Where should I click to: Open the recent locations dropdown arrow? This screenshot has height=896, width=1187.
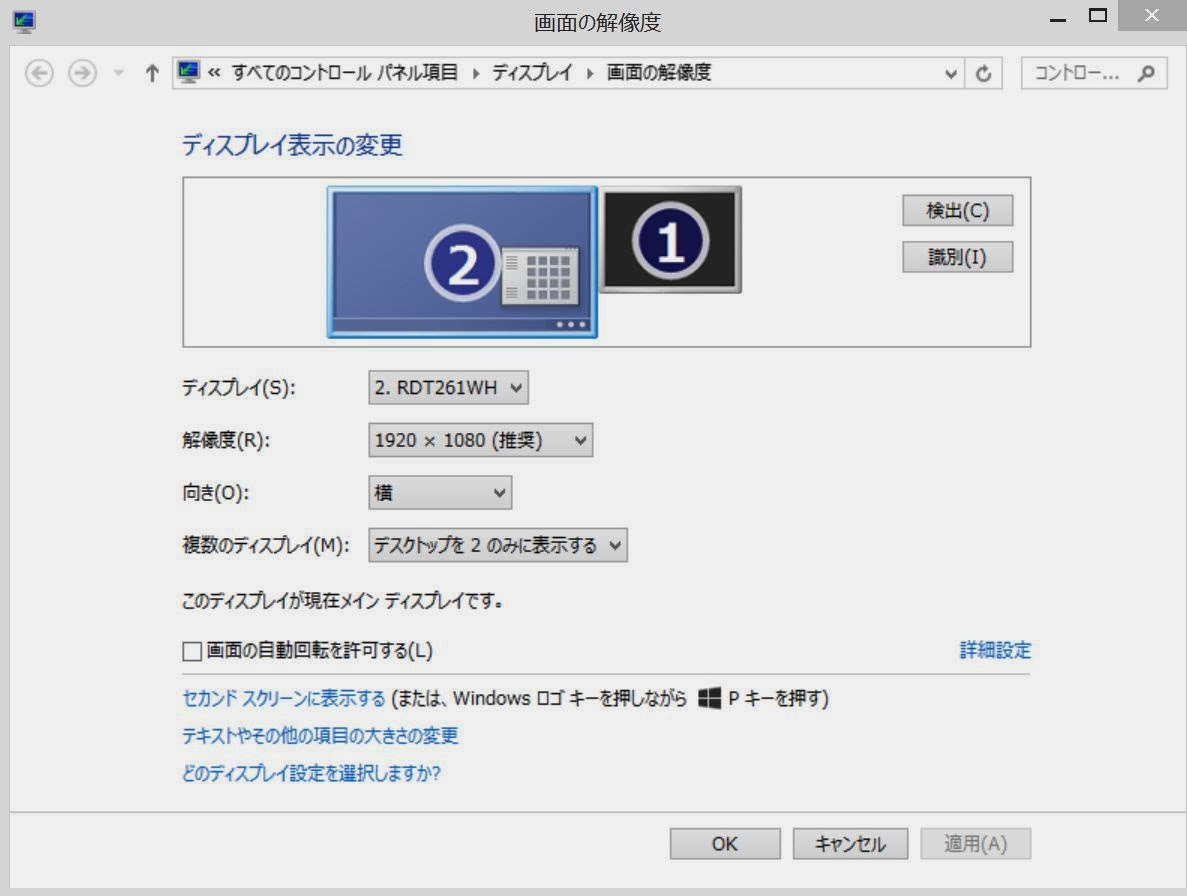click(x=118, y=73)
